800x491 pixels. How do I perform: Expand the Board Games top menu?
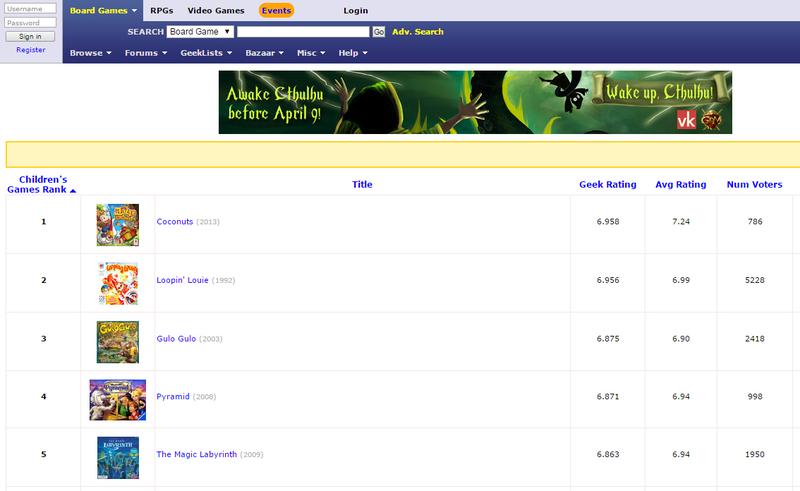coord(103,10)
